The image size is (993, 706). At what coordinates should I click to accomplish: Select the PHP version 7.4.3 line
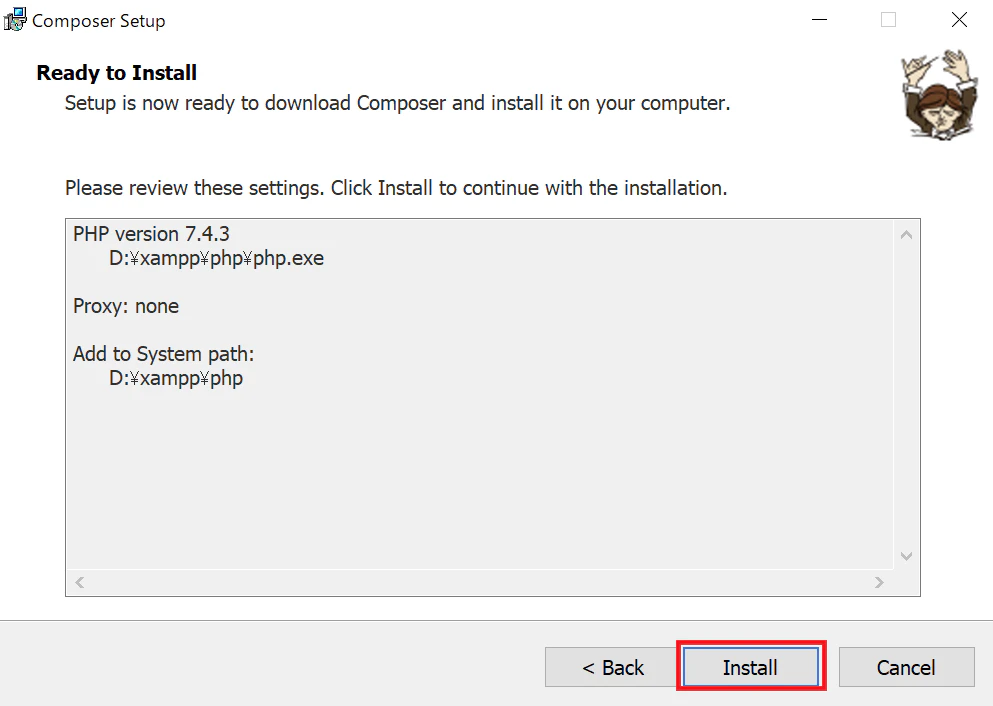pos(151,233)
